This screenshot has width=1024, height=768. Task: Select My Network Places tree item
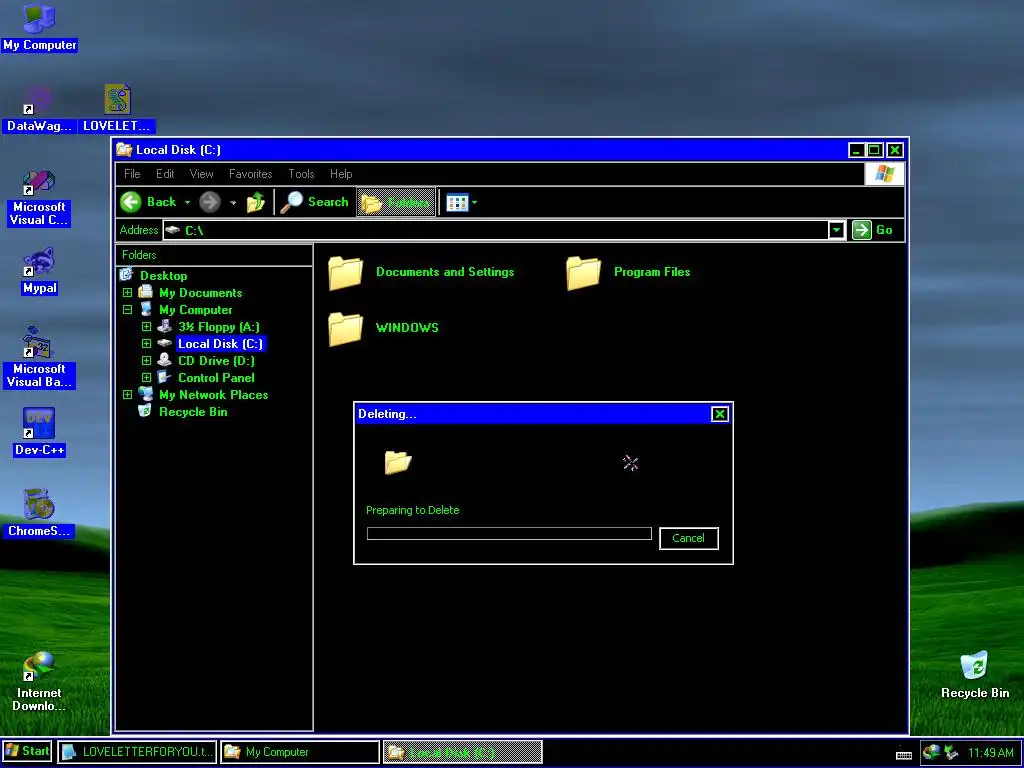214,394
